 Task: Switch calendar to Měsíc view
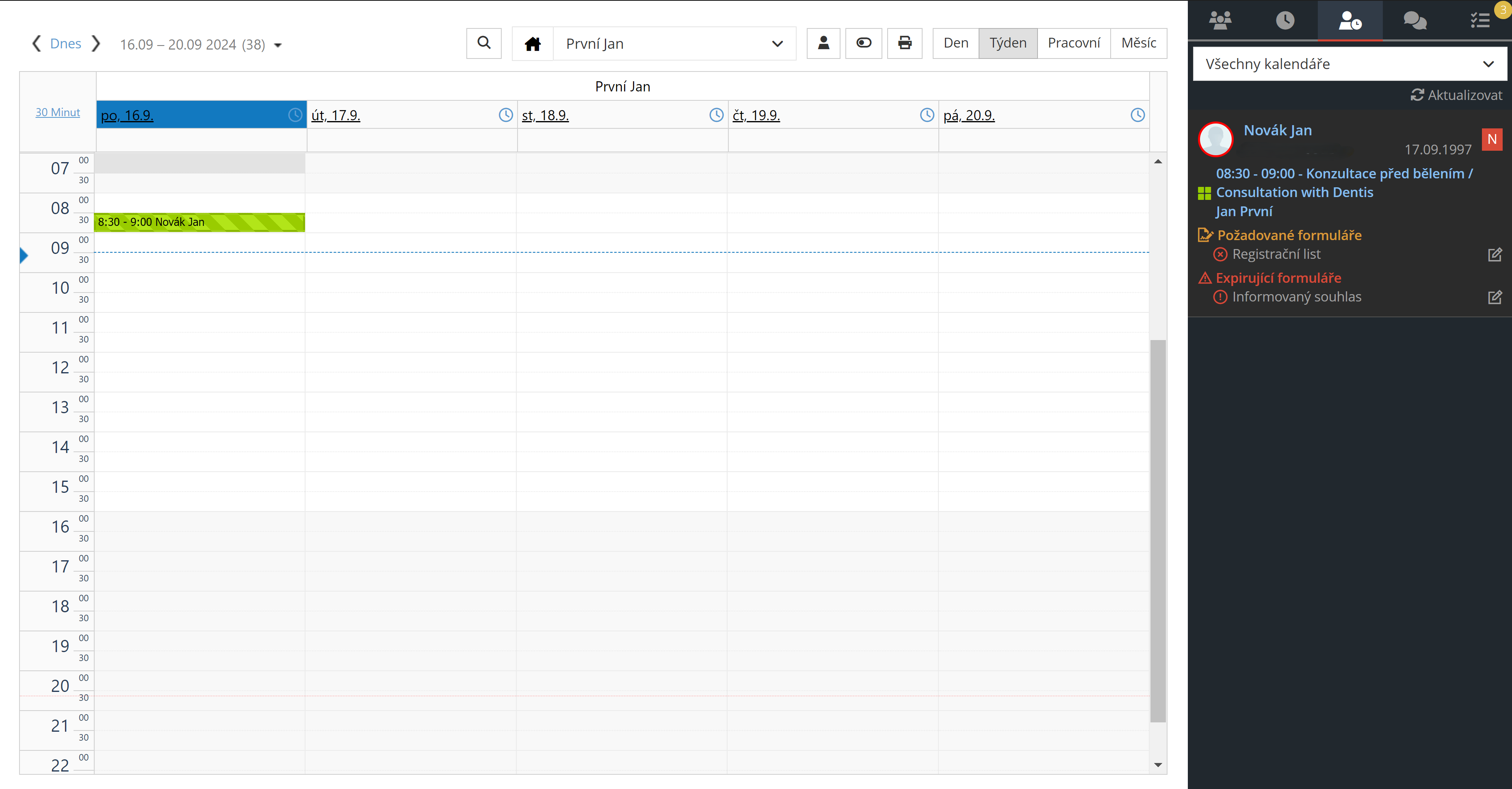click(x=1138, y=43)
